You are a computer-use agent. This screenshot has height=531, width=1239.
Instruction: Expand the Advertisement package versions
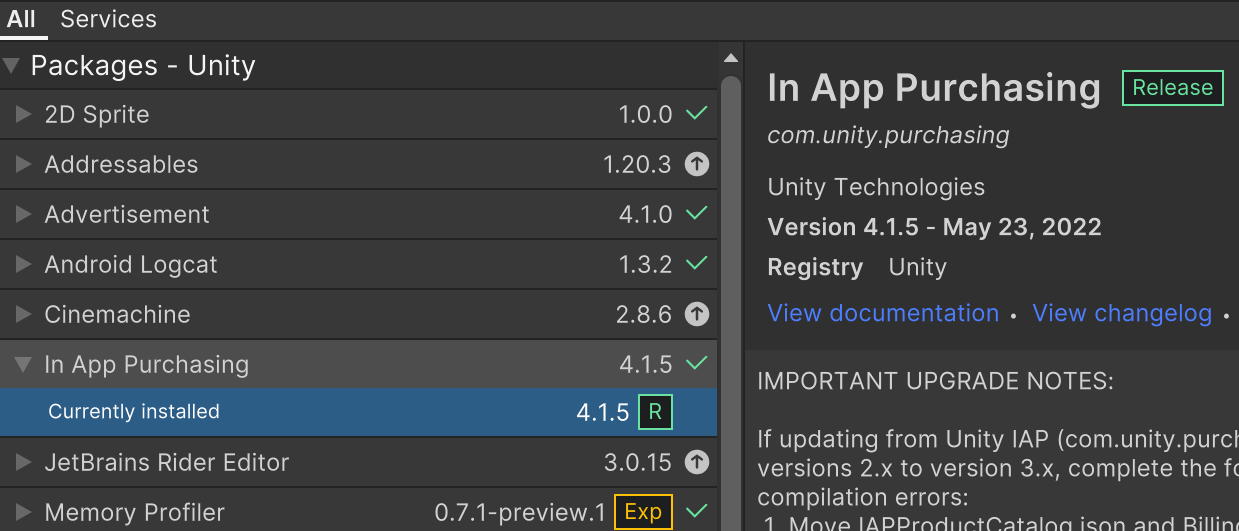click(24, 215)
